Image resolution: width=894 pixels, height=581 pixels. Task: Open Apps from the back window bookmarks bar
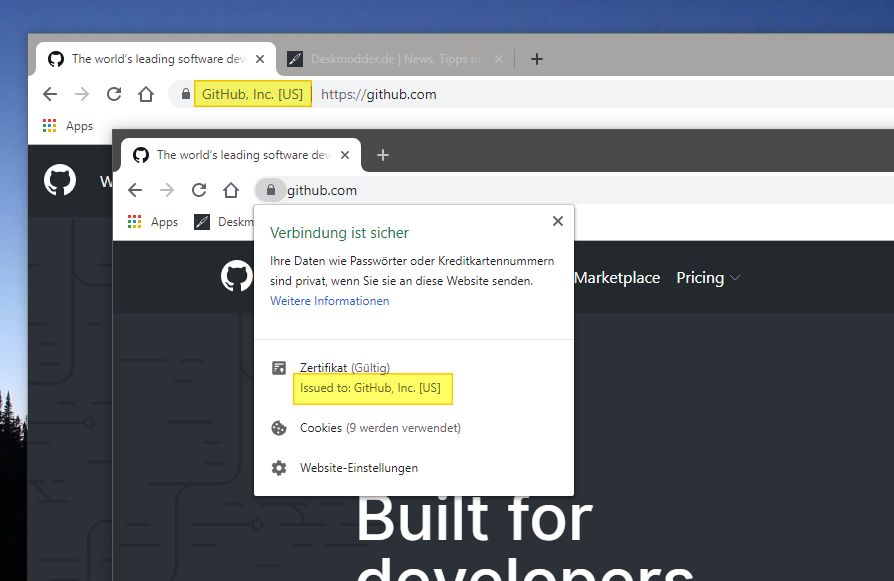68,125
